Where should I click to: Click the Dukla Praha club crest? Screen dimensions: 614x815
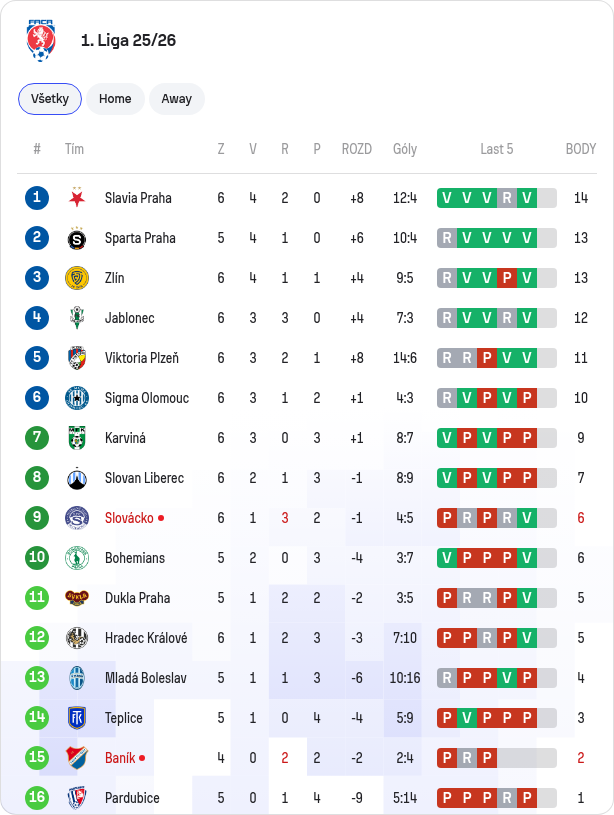pyautogui.click(x=77, y=598)
